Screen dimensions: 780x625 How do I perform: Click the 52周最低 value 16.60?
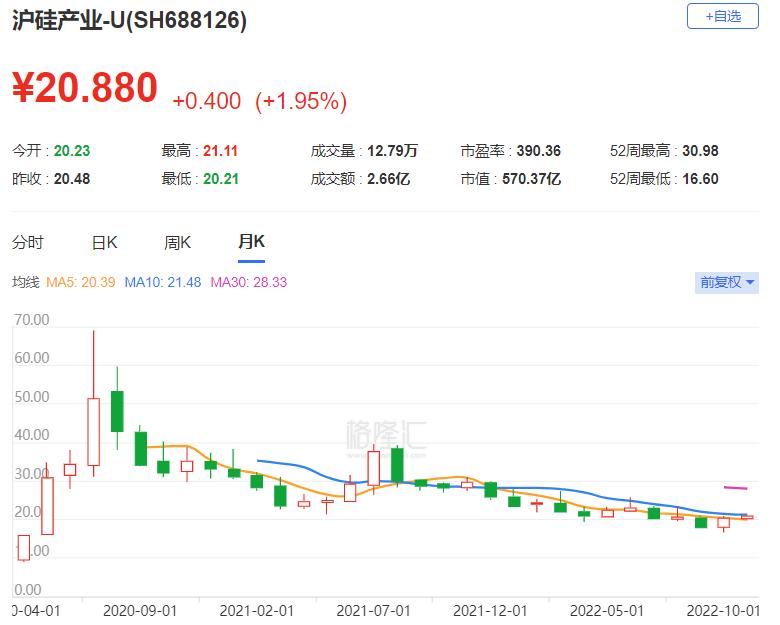[700, 179]
